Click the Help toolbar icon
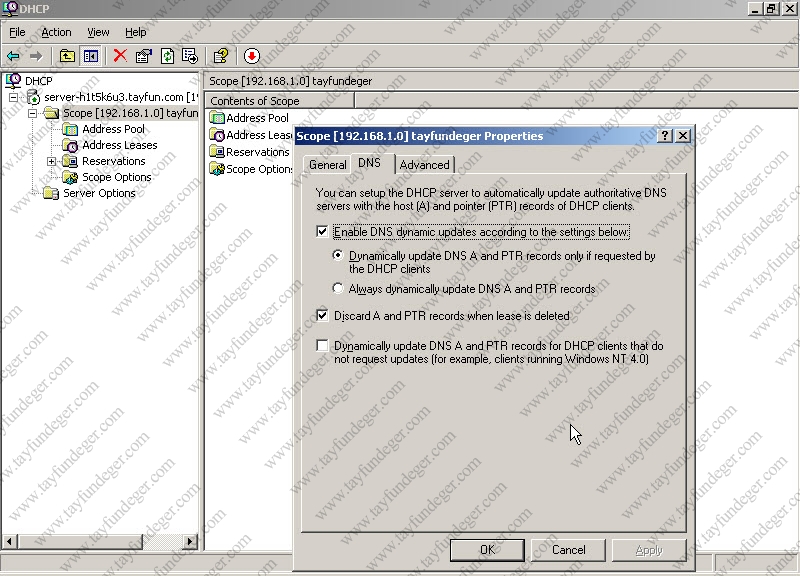Image resolution: width=800 pixels, height=576 pixels. 221,56
